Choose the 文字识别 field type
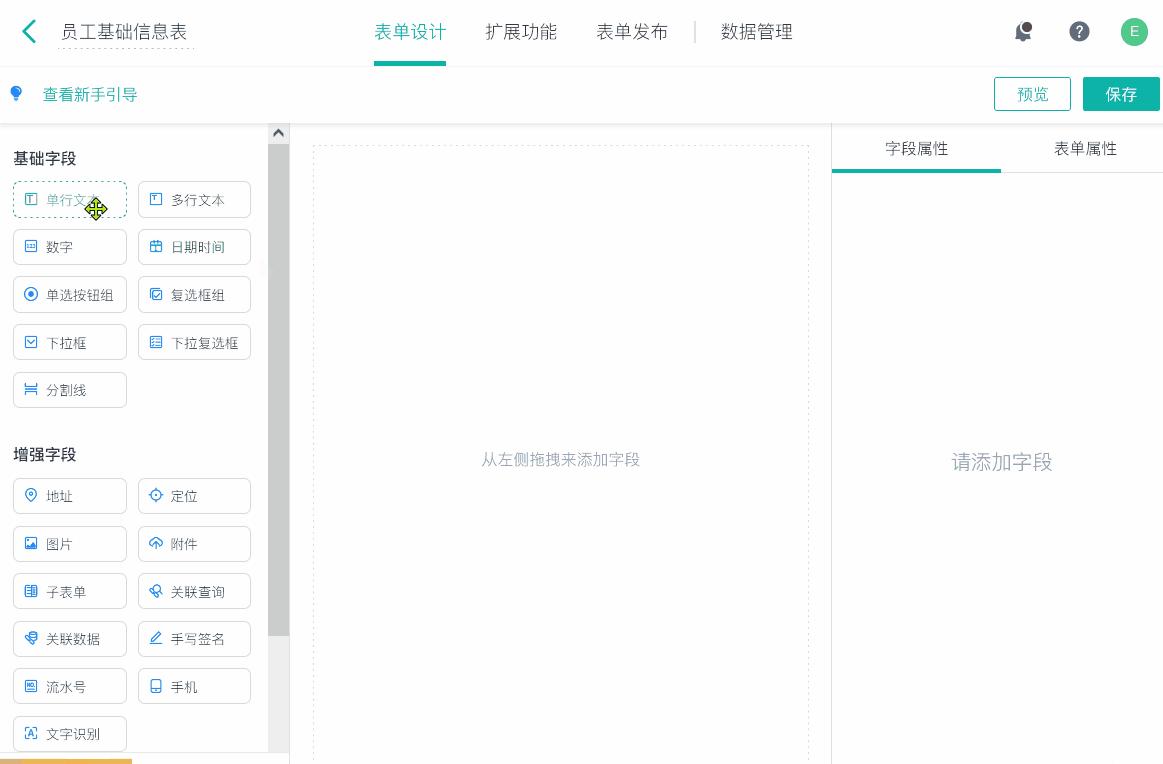1163x764 pixels. 69,733
